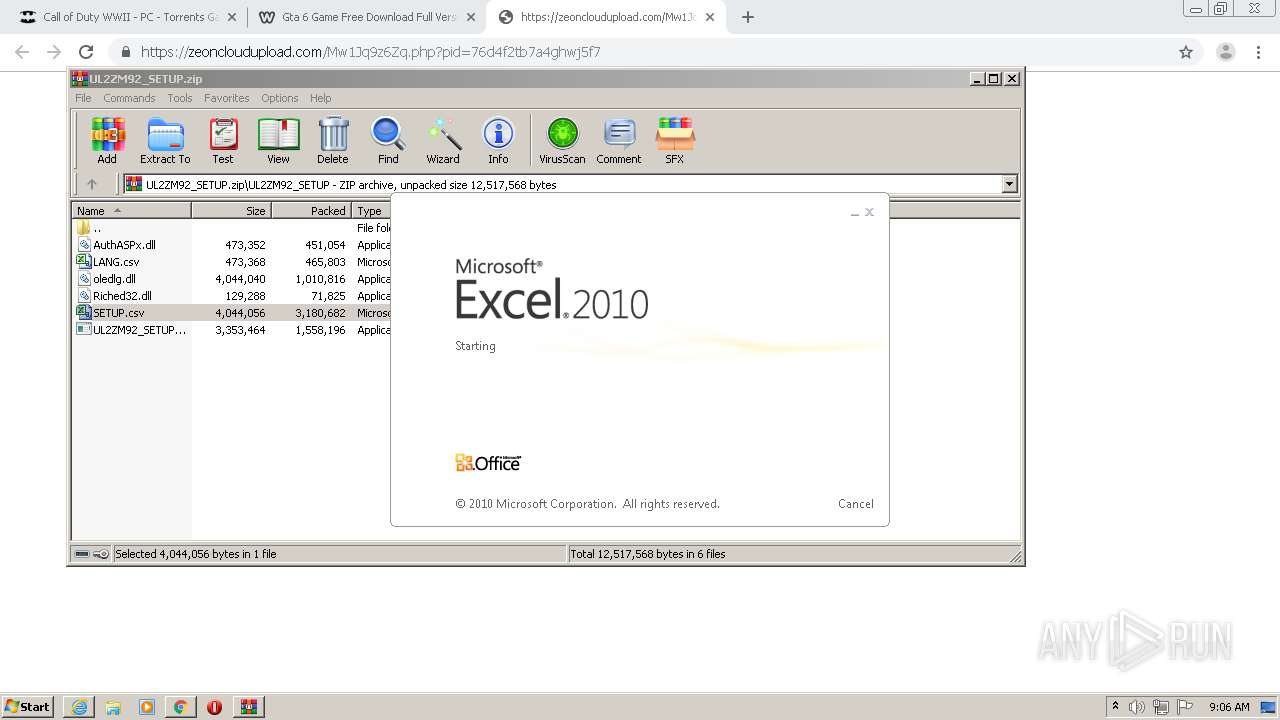1280x720 pixels.
Task: Switch to Gta 6 Game Free Download tab
Action: coord(367,17)
